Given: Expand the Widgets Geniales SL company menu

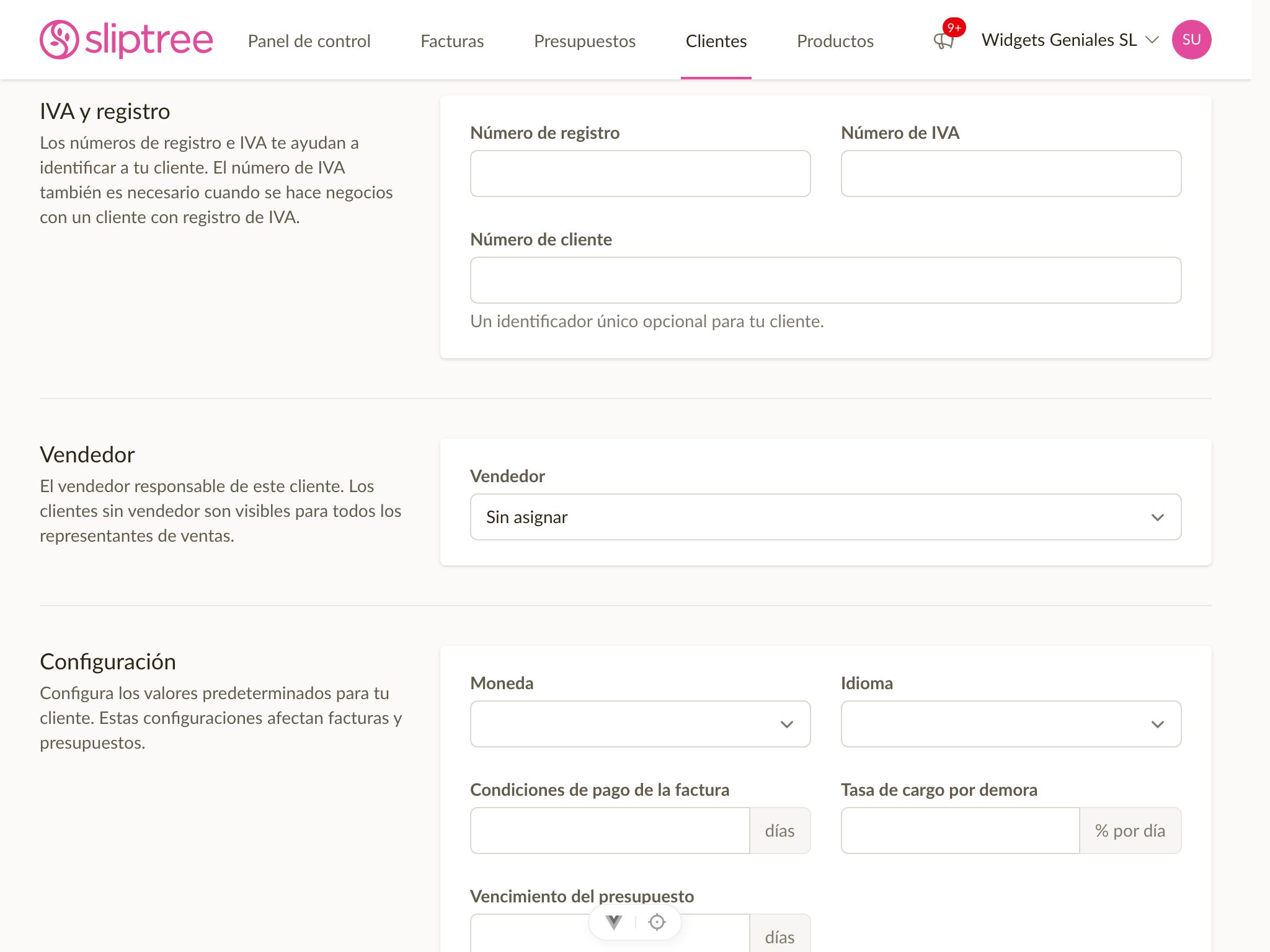Looking at the screenshot, I should [x=1070, y=40].
